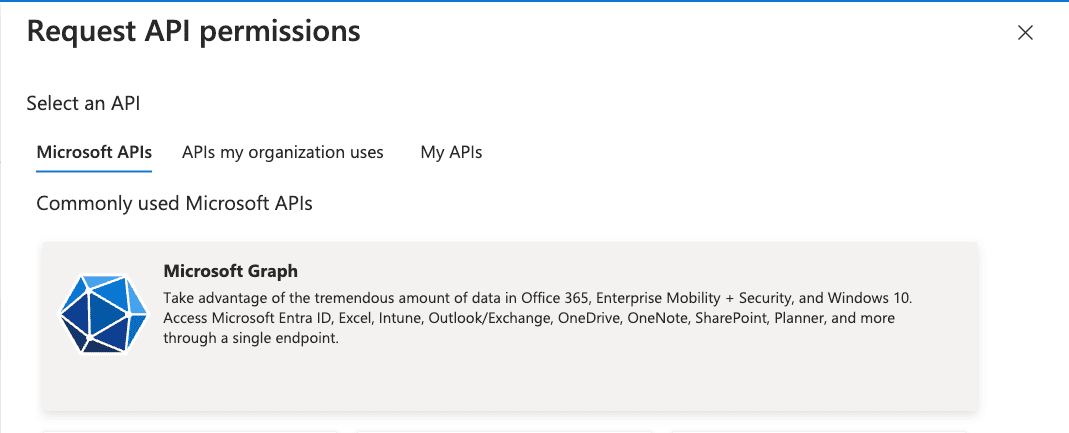Open the My APIs tab

[451, 152]
